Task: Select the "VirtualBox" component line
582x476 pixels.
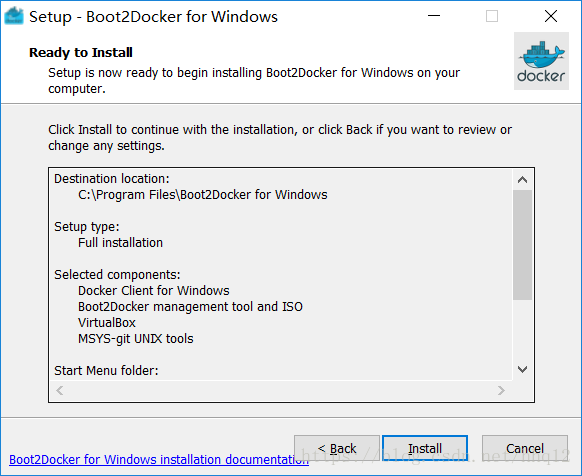Action: (x=107, y=323)
